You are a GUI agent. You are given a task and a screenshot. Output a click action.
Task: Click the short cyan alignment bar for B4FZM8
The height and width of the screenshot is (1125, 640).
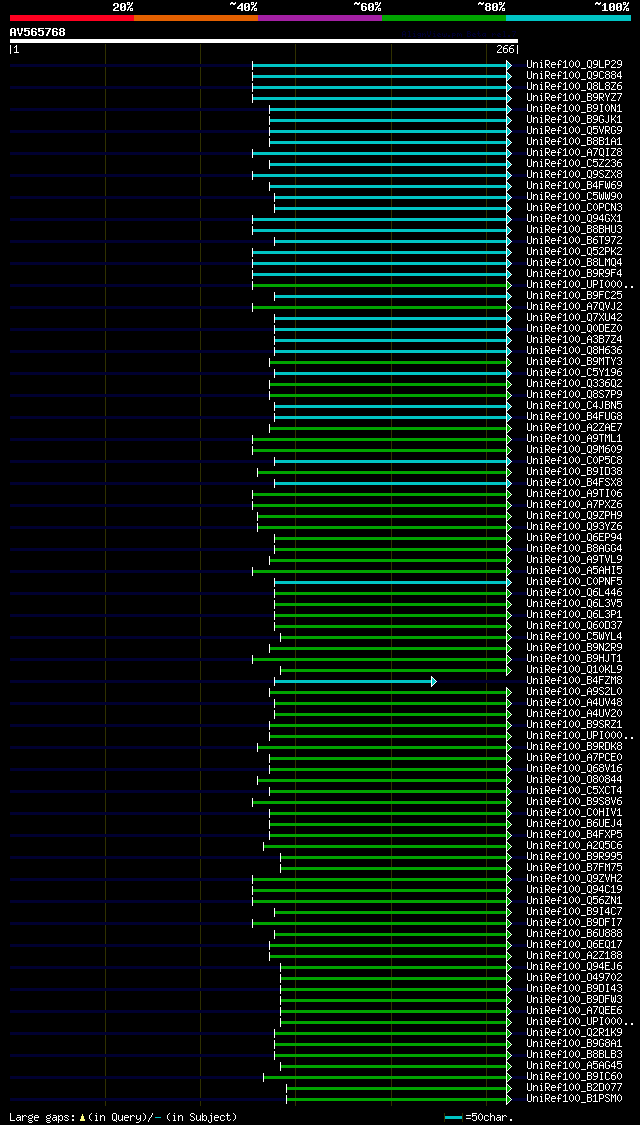click(x=355, y=681)
